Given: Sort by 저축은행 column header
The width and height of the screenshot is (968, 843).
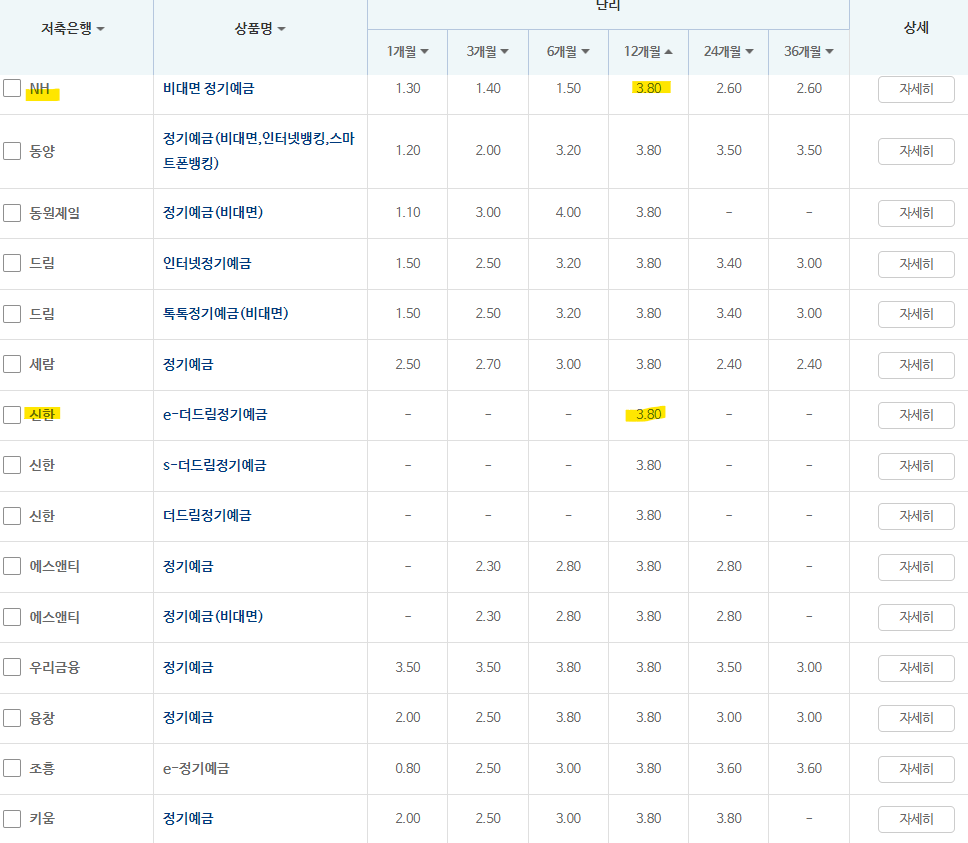Looking at the screenshot, I should tap(73, 28).
